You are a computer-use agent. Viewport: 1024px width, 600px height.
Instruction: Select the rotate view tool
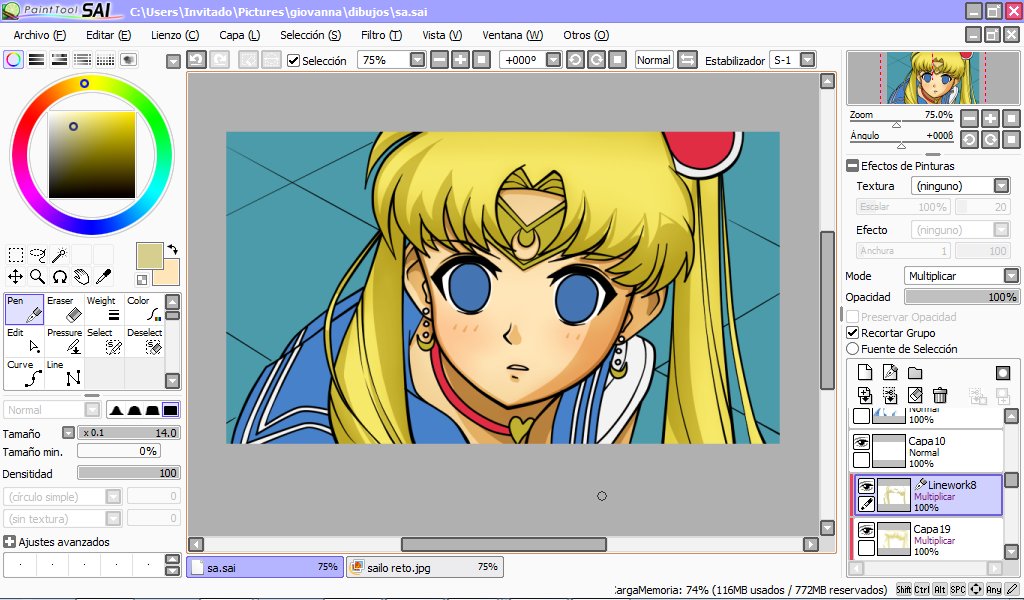pyautogui.click(x=59, y=277)
